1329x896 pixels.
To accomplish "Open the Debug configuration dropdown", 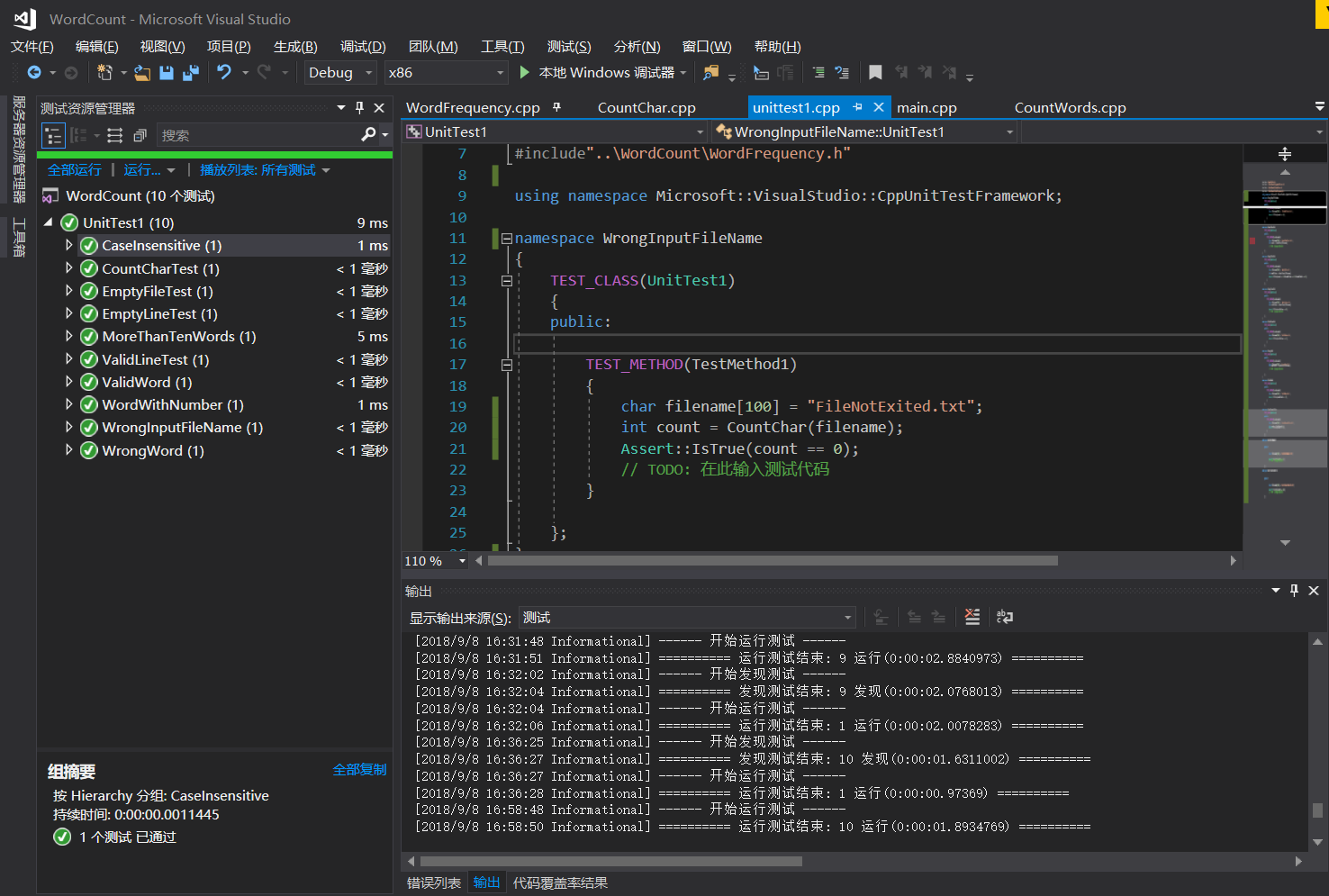I will tap(340, 73).
